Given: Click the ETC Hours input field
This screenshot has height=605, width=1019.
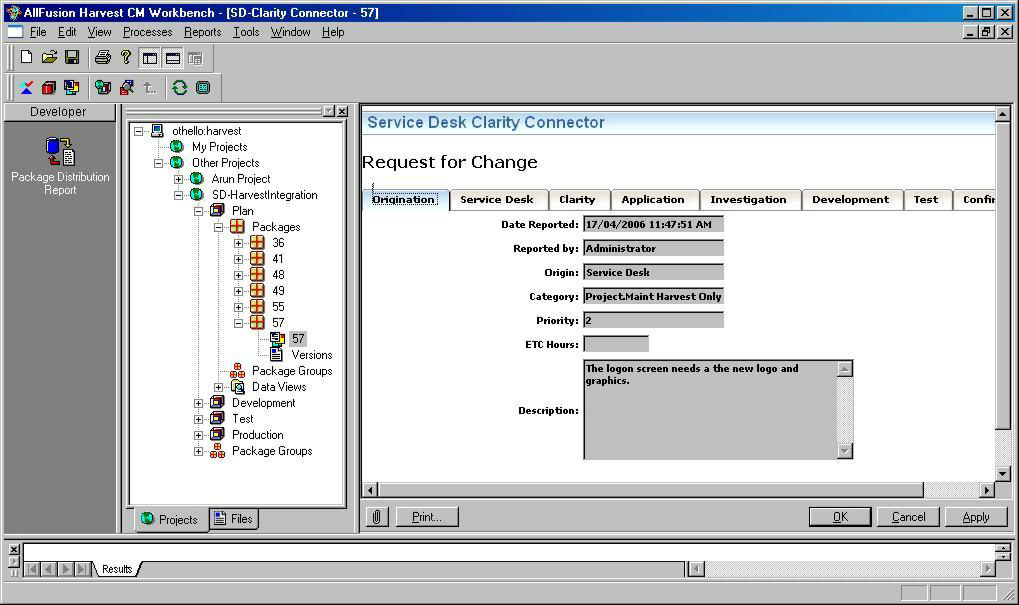Looking at the screenshot, I should [x=616, y=344].
